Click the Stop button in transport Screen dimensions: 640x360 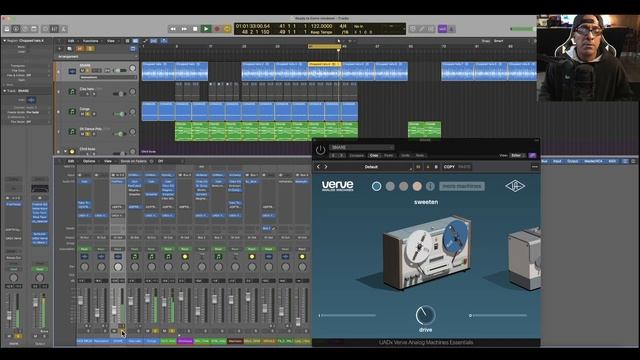pyautogui.click(x=195, y=29)
